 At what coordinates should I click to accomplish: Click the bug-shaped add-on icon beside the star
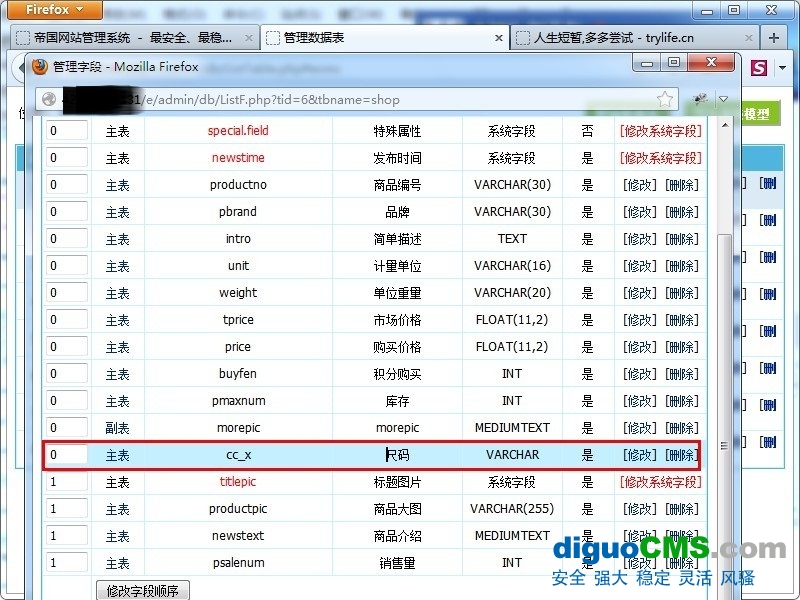(x=700, y=98)
